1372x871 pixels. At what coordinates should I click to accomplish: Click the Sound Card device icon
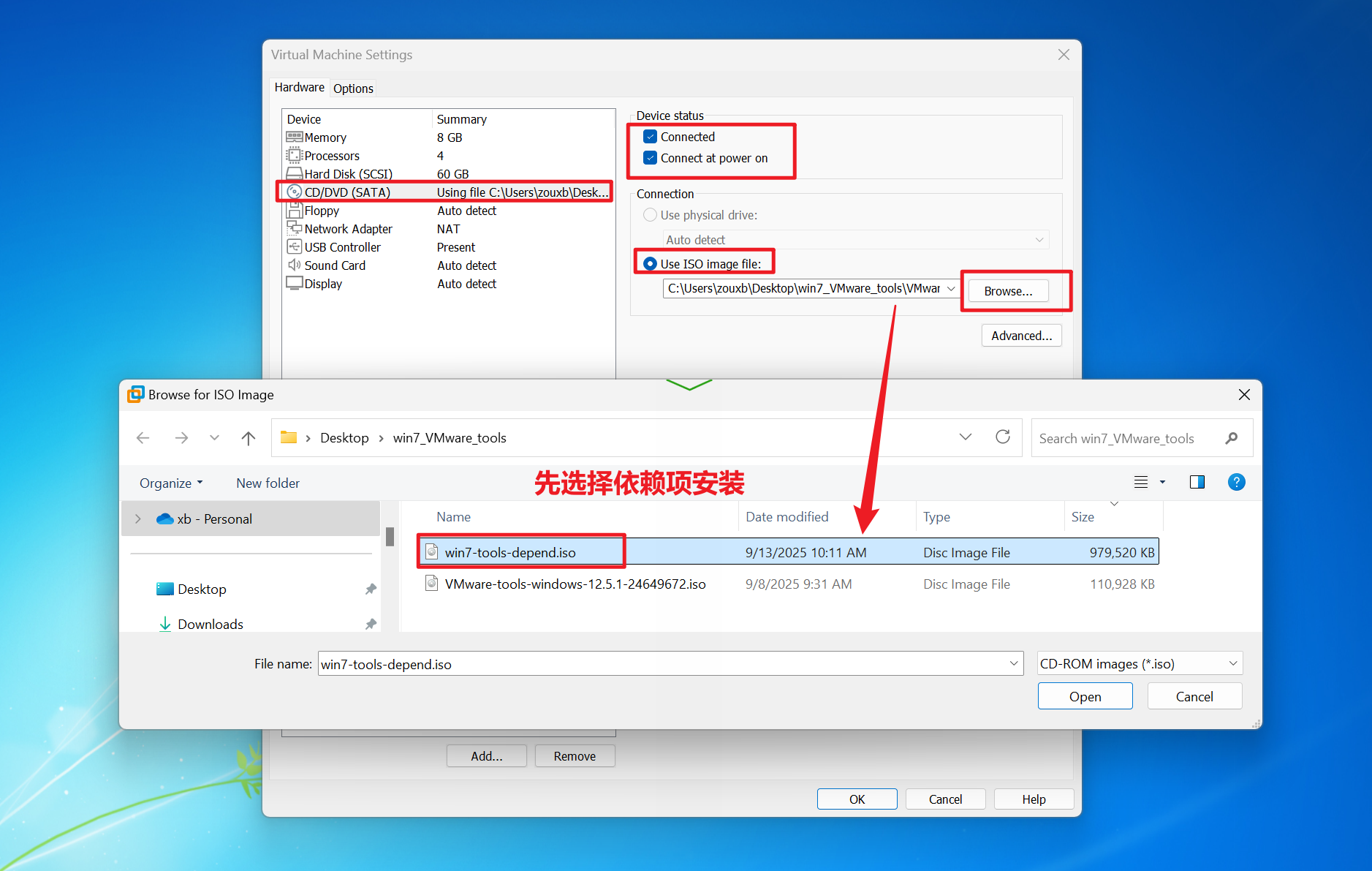[295, 265]
